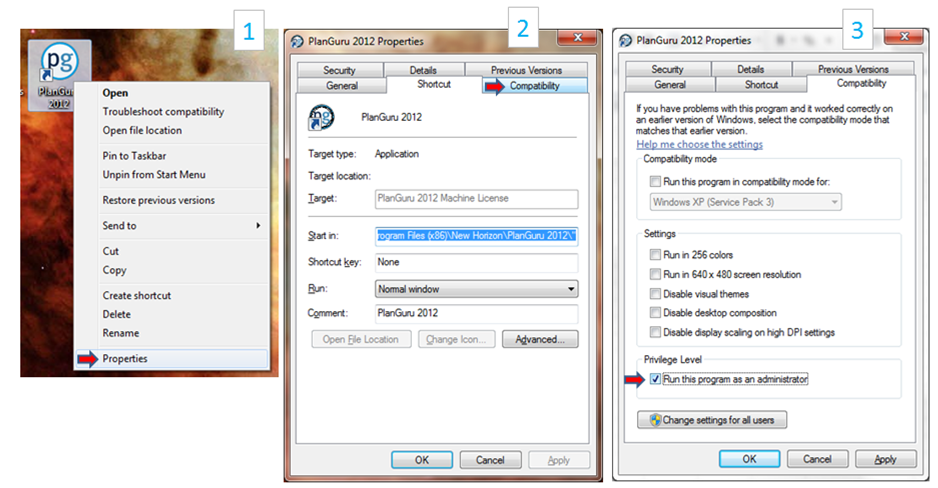Close the right PlanGuru 2012 Properties dialog
Viewport: 938px width, 488px height.
(904, 36)
